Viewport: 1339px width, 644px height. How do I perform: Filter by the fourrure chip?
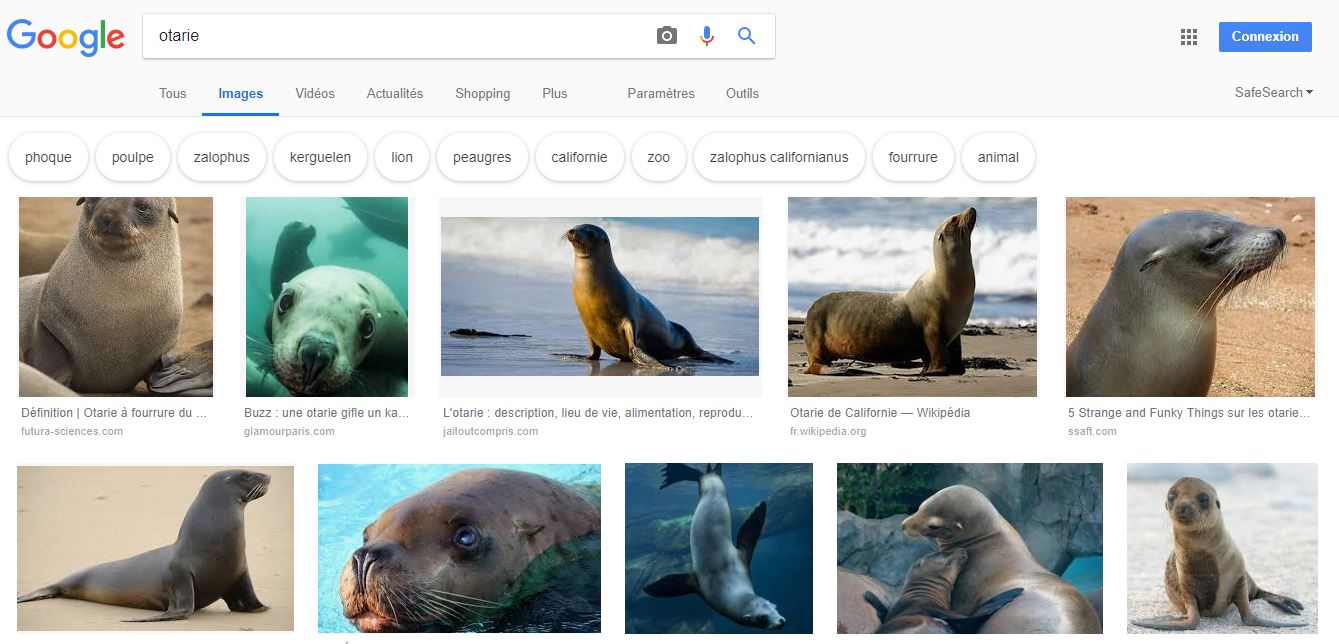click(912, 157)
